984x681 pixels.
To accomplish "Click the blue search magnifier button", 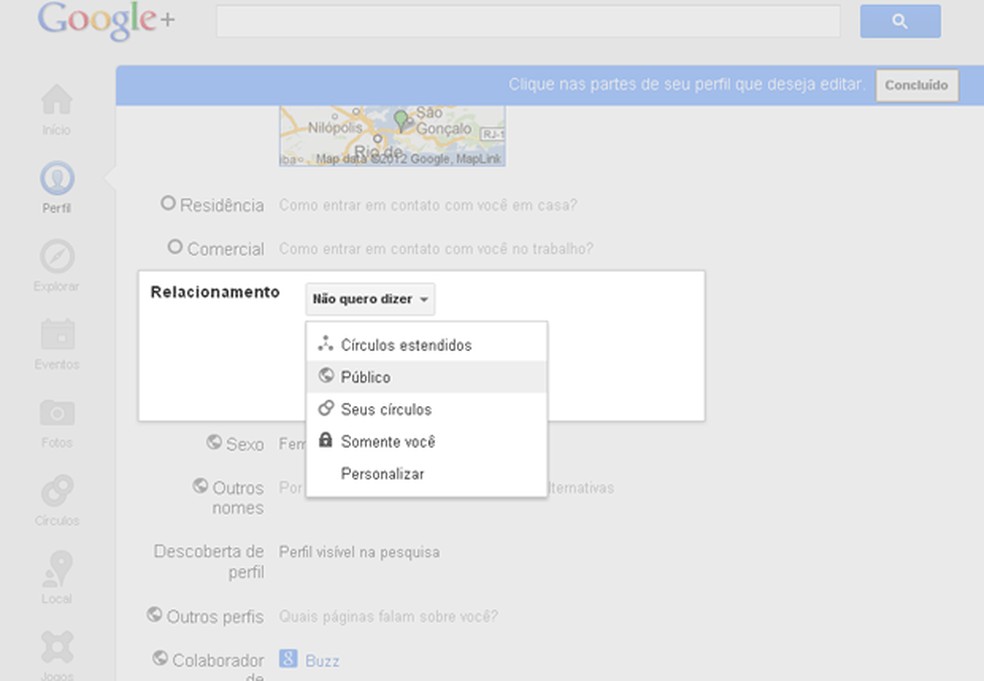I will coord(900,21).
